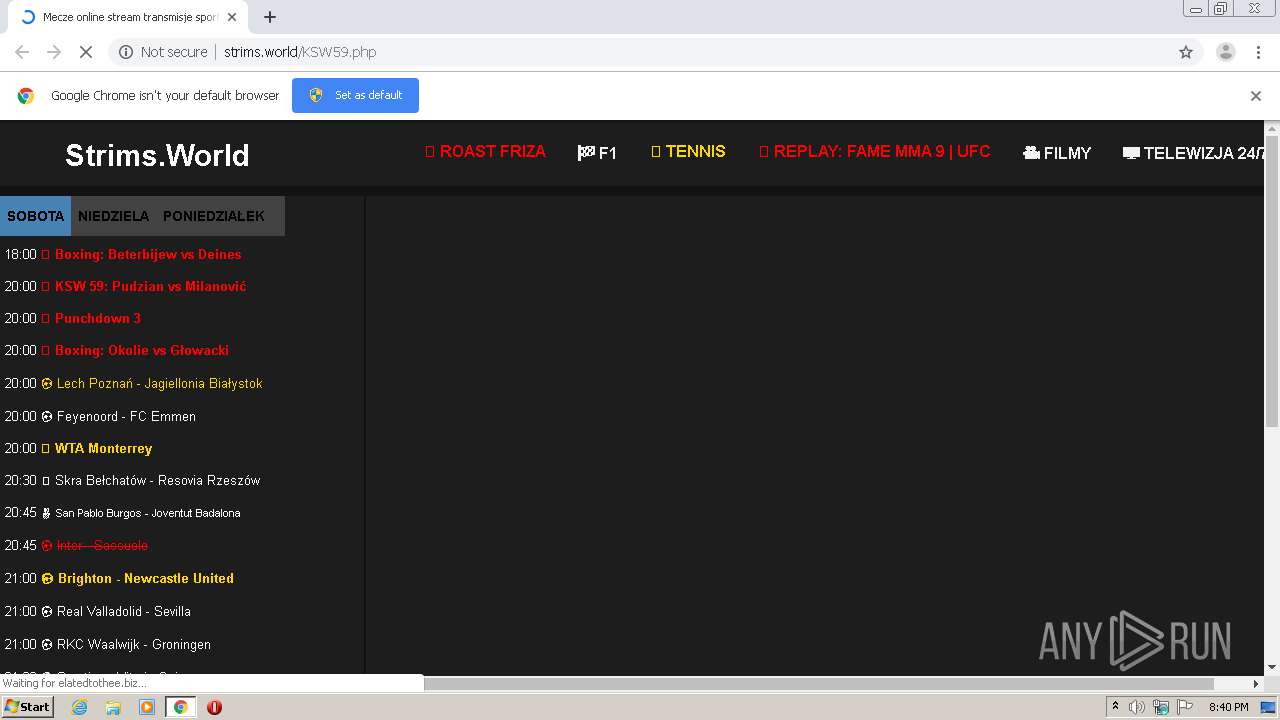Click the 8:40 PM system clock

[x=1229, y=707]
